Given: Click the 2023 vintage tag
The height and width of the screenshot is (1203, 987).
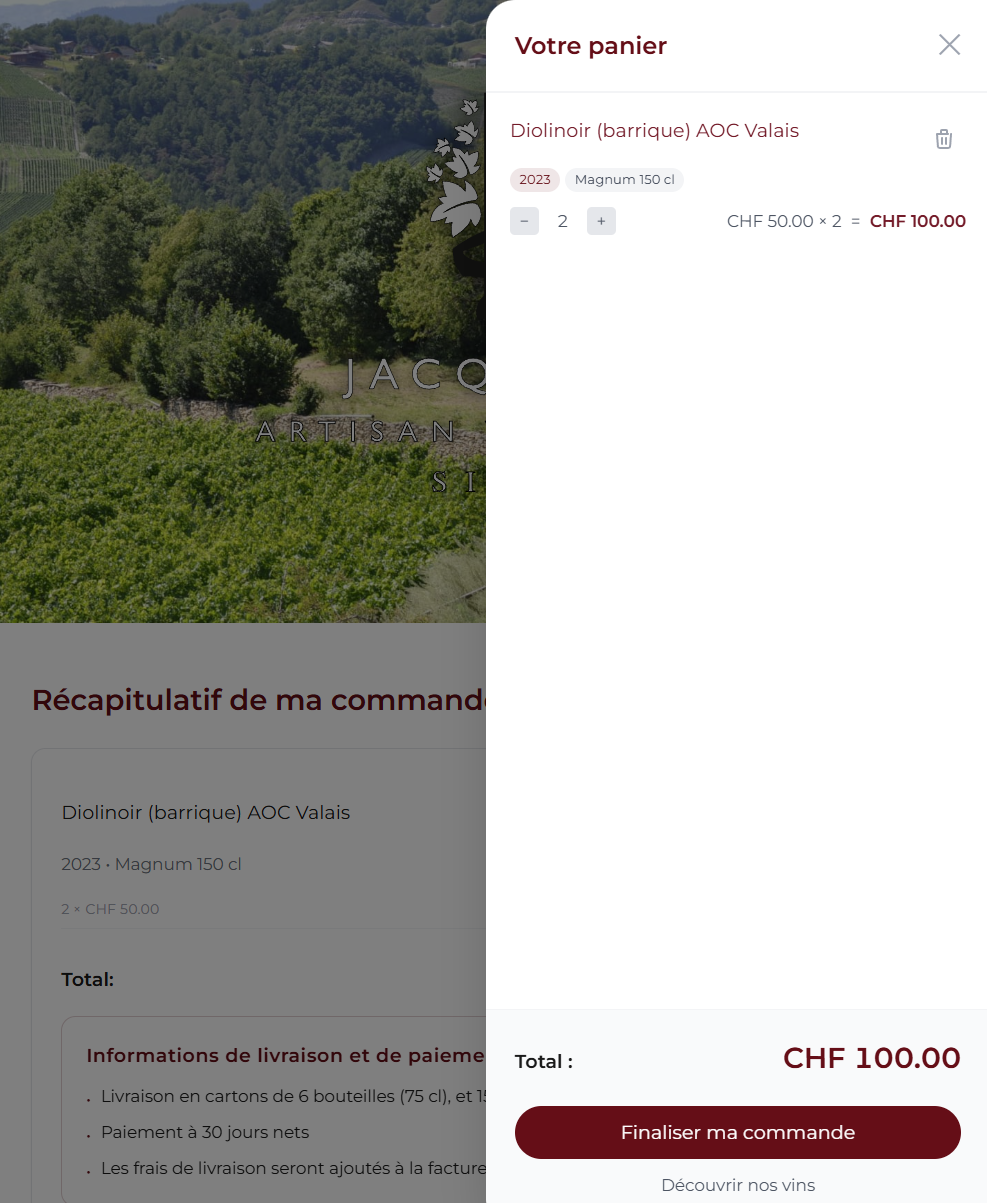Looking at the screenshot, I should click(x=535, y=180).
